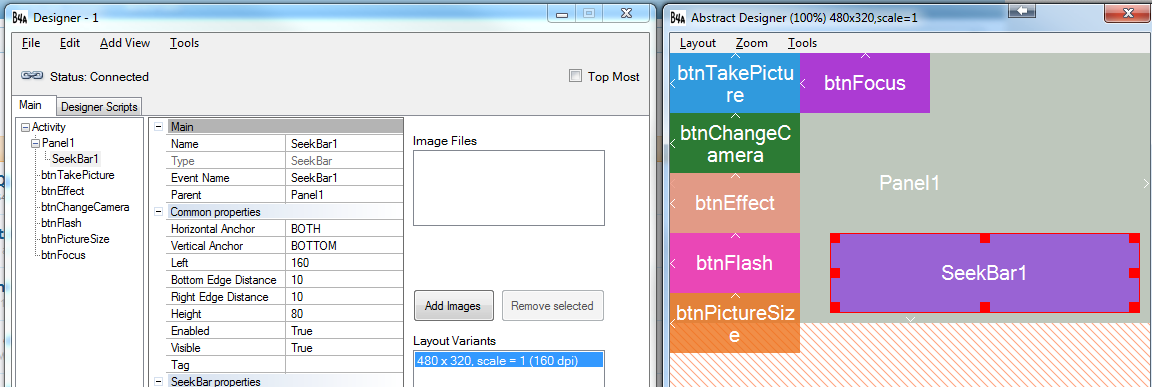Viewport: 1152px width, 387px height.
Task: Click the Event Name value field
Action: tap(344, 178)
